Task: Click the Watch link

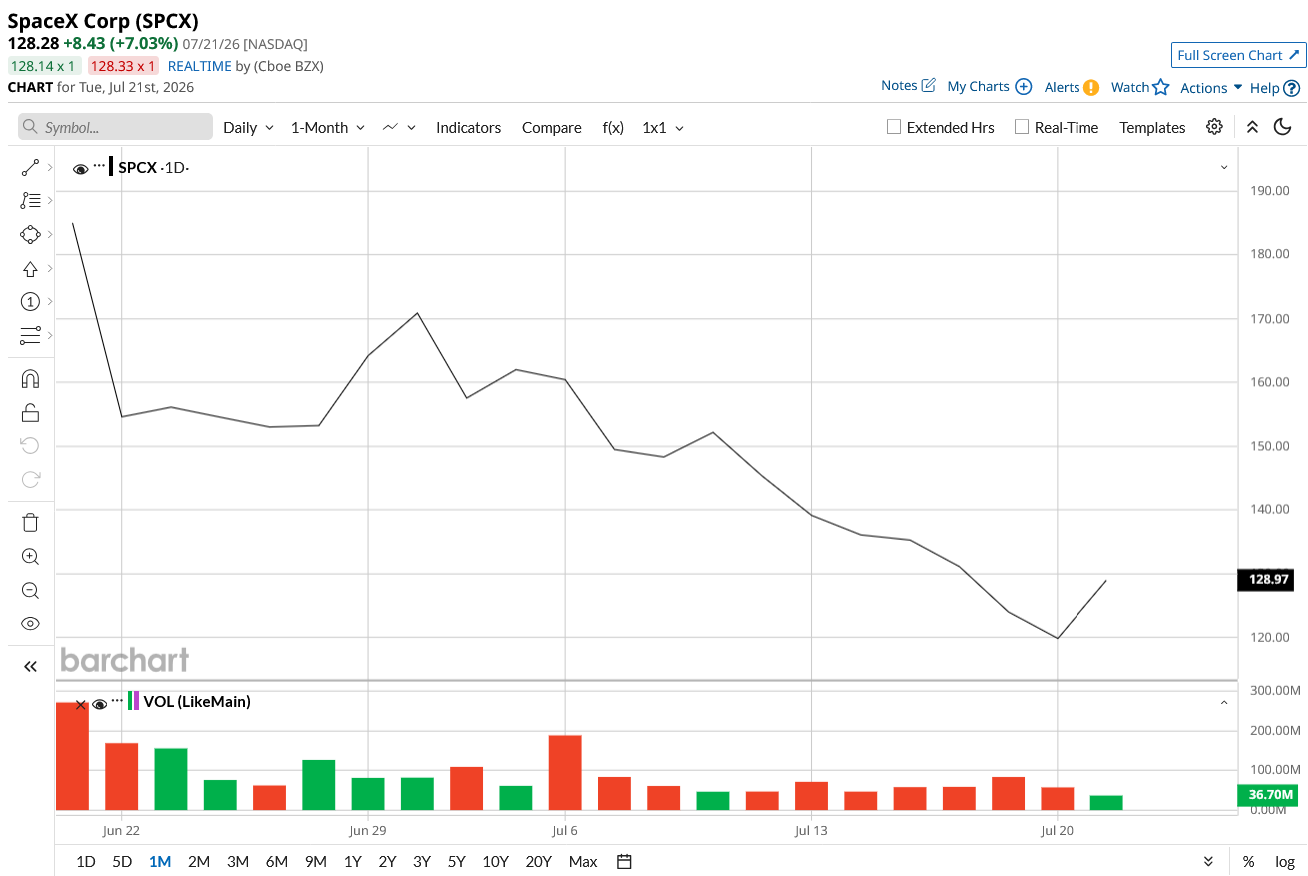Action: coord(1130,87)
